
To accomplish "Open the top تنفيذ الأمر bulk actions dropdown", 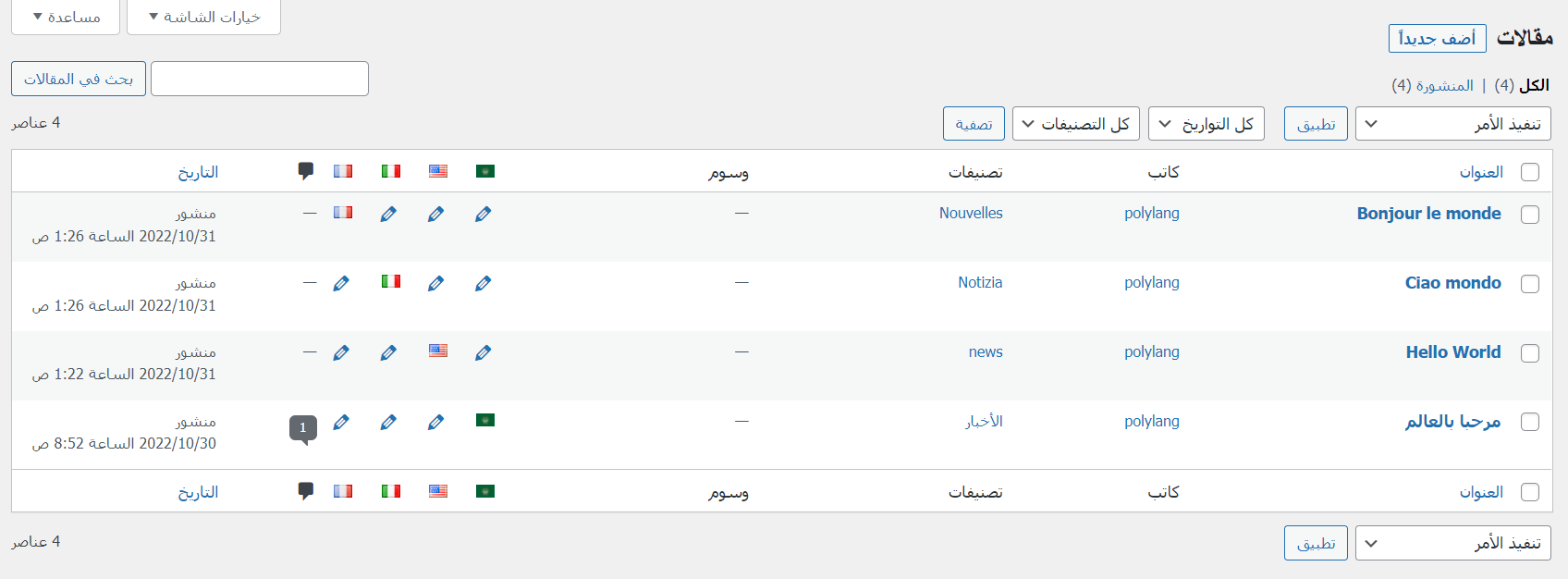I will coord(1452,124).
